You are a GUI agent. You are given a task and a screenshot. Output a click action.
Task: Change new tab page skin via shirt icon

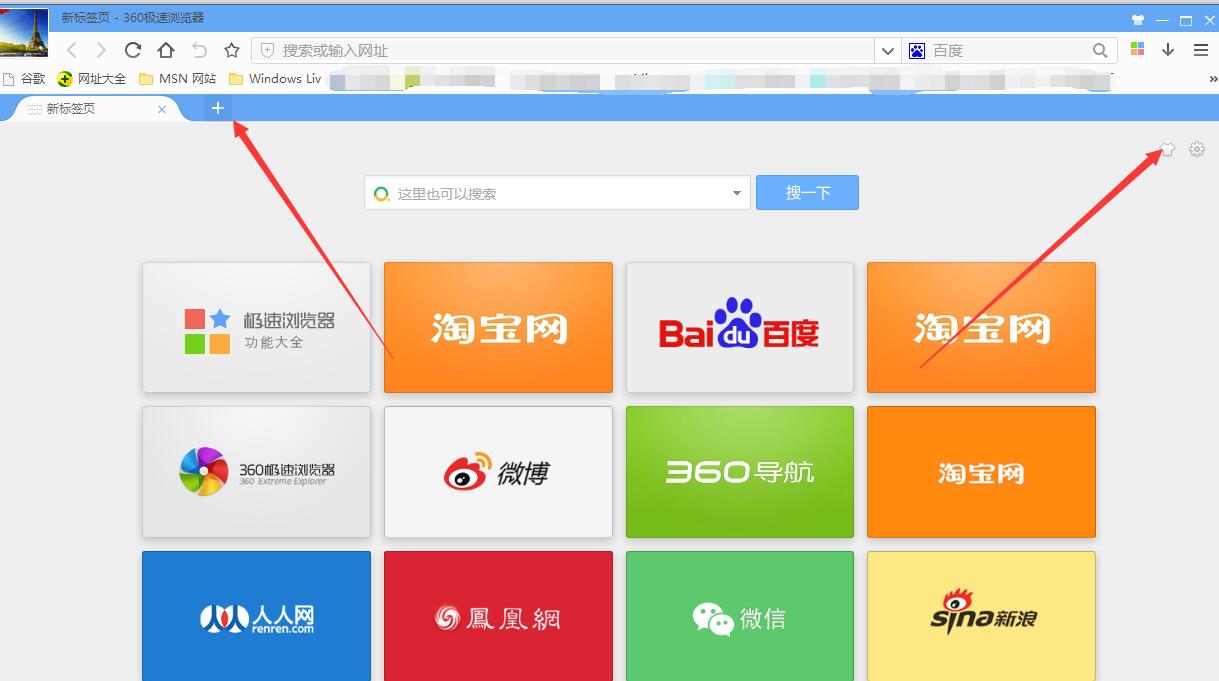[x=1167, y=150]
